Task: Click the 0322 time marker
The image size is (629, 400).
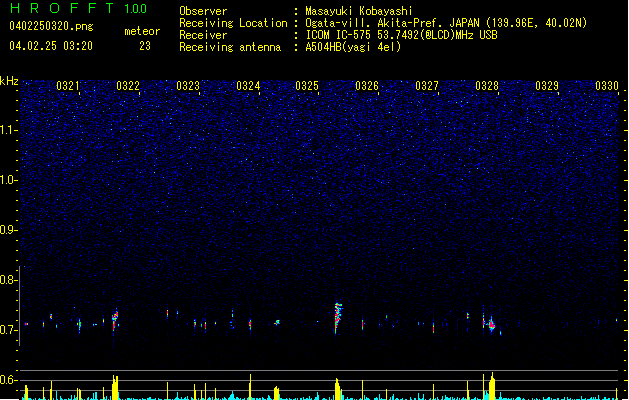Action: [128, 86]
